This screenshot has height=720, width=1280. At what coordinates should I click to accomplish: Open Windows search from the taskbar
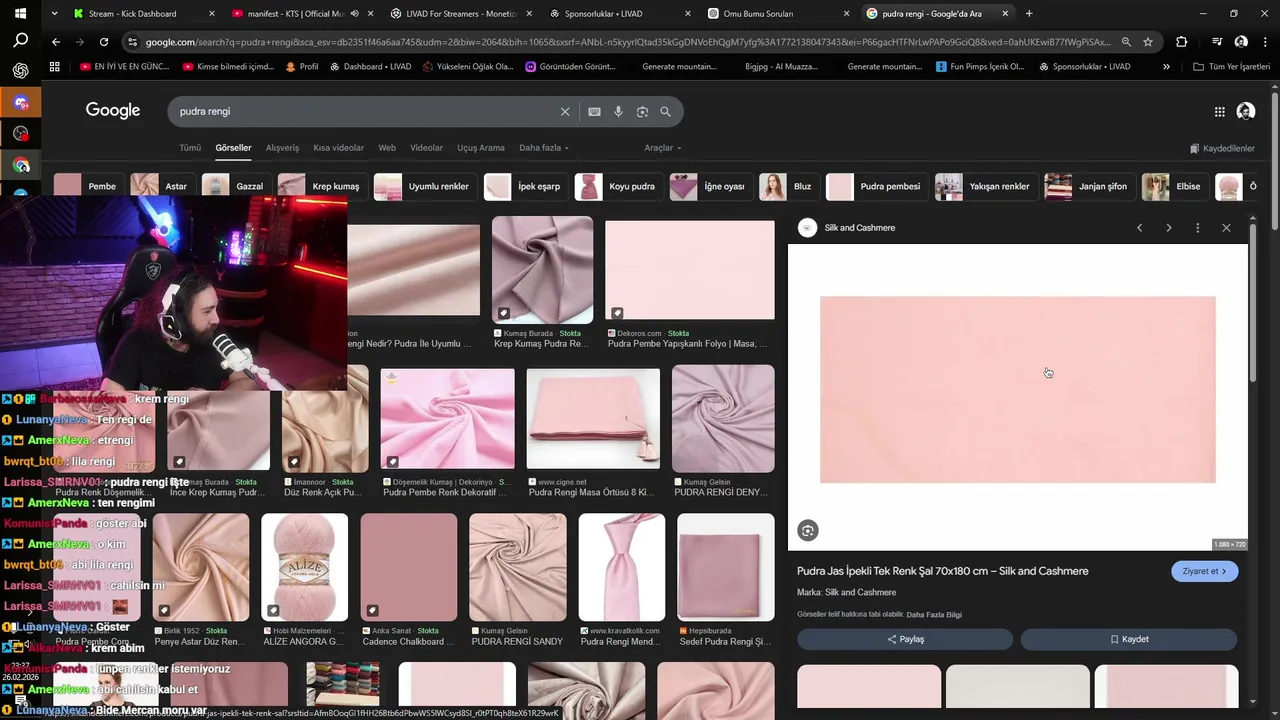tap(20, 41)
